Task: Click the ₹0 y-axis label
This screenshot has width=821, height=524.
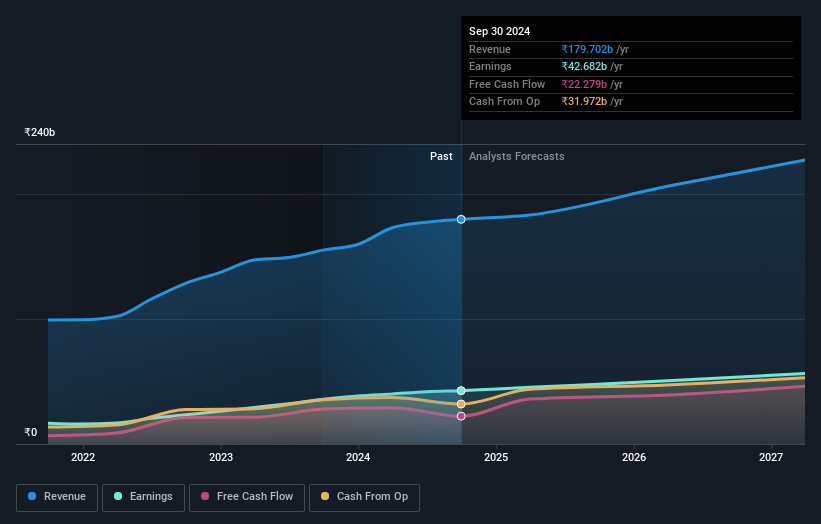Action: (x=31, y=432)
